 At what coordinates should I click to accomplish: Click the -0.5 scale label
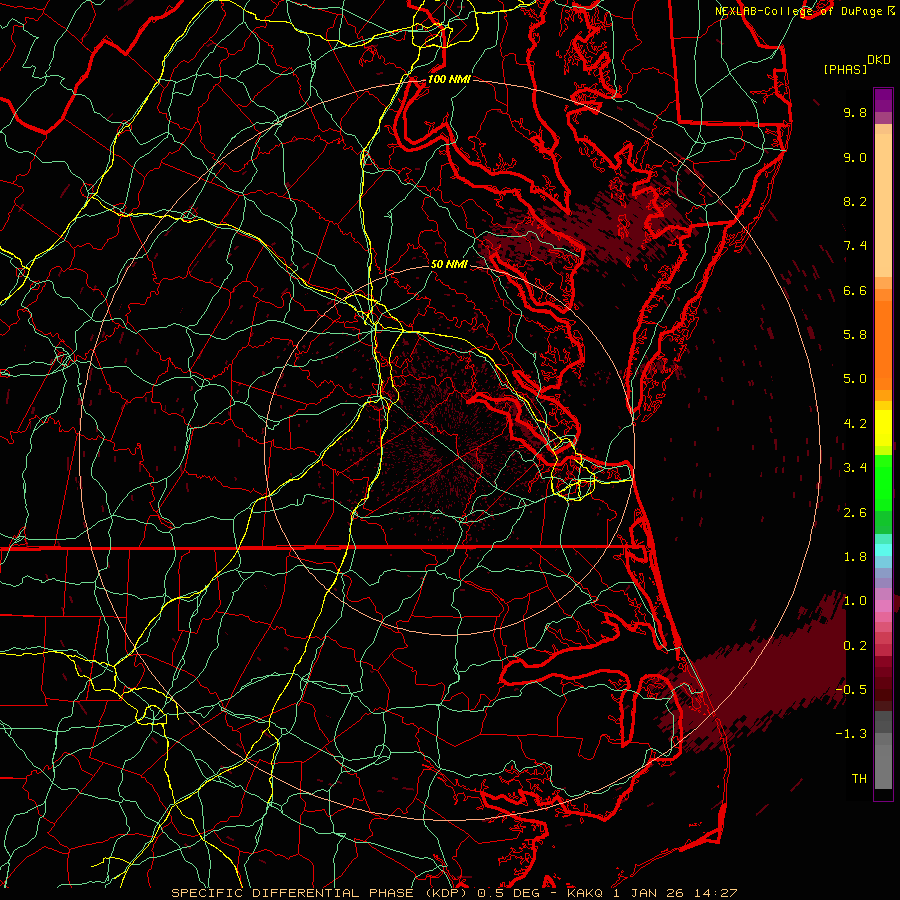[x=851, y=690]
